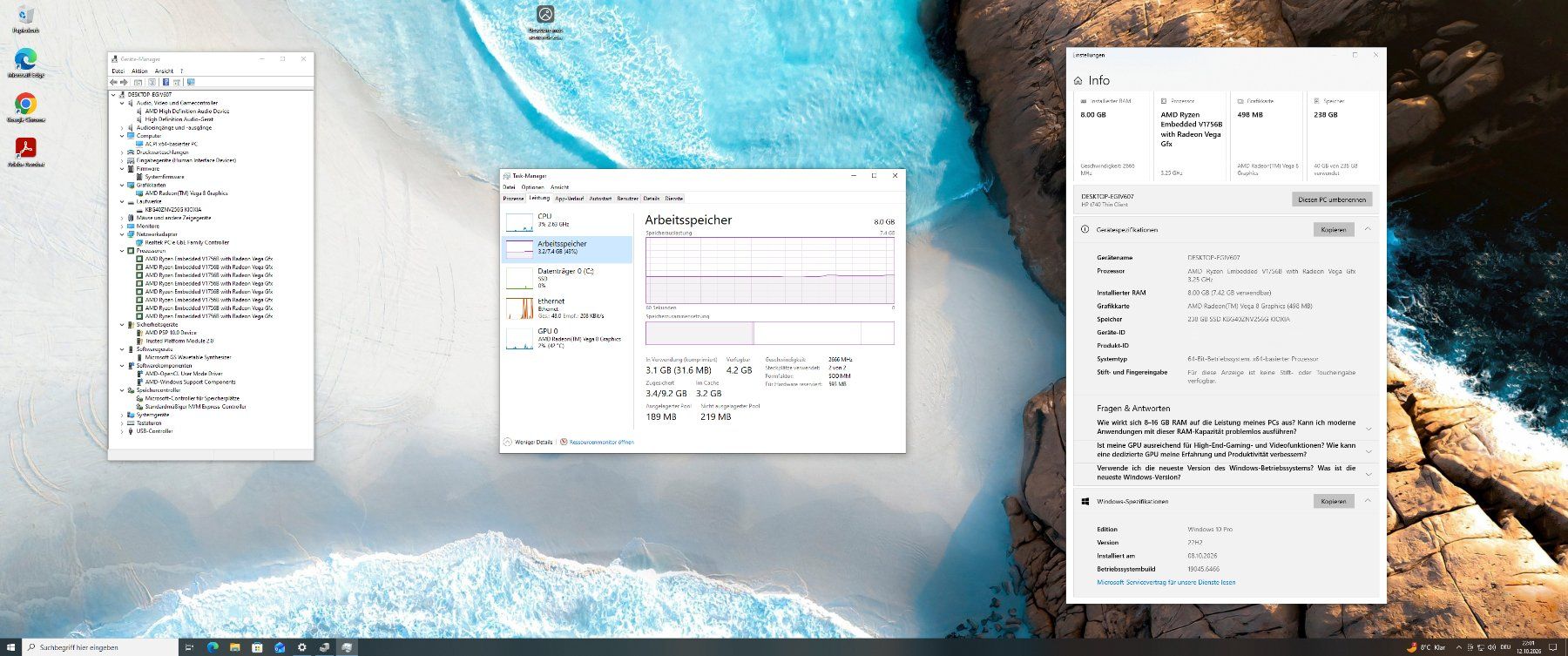Open the Ansicht menu in Task-Manager

[x=559, y=187]
